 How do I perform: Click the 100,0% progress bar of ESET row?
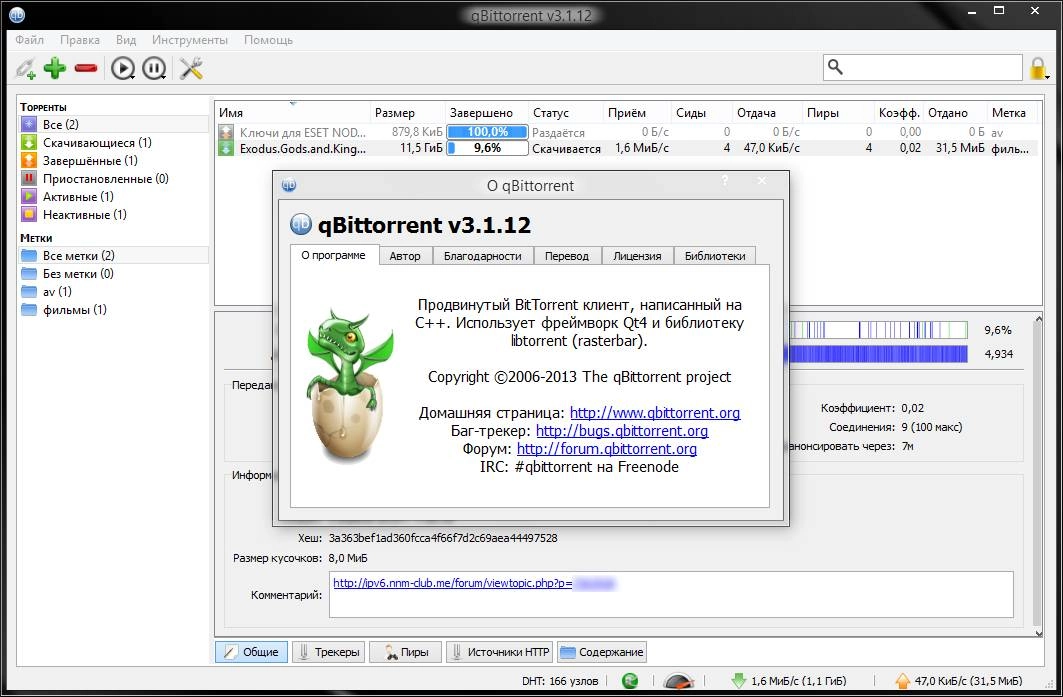(x=487, y=132)
